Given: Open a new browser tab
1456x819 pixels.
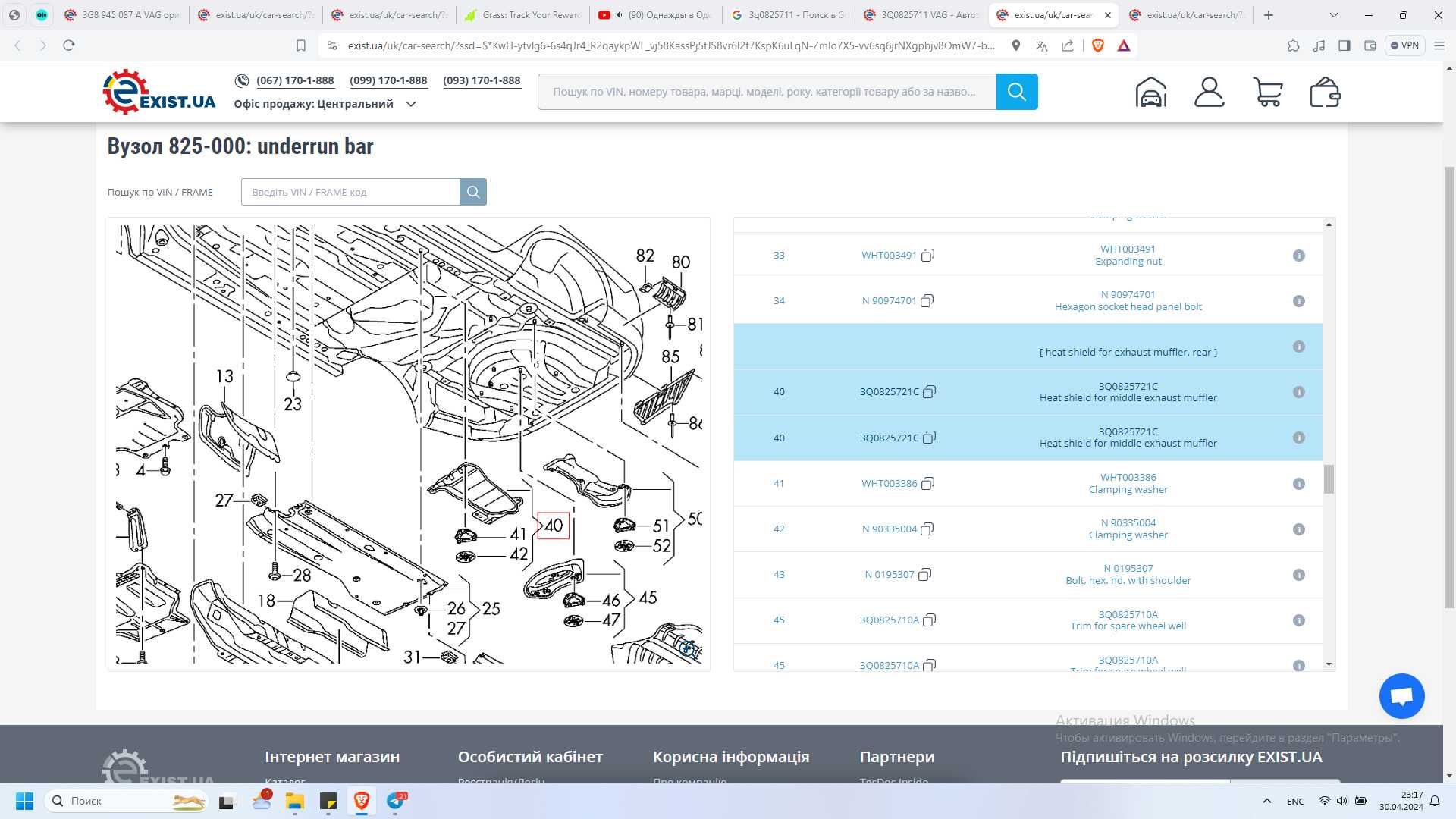Looking at the screenshot, I should click(x=1268, y=15).
